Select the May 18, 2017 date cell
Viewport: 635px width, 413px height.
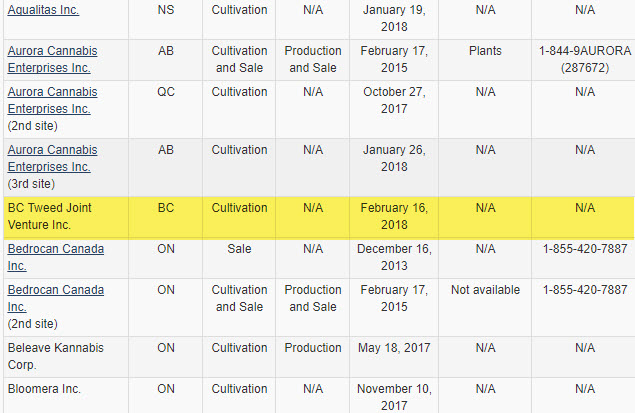pos(394,348)
